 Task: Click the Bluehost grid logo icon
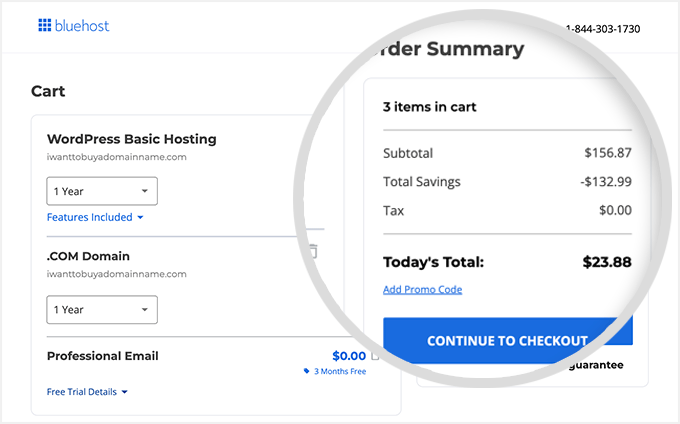(x=44, y=25)
